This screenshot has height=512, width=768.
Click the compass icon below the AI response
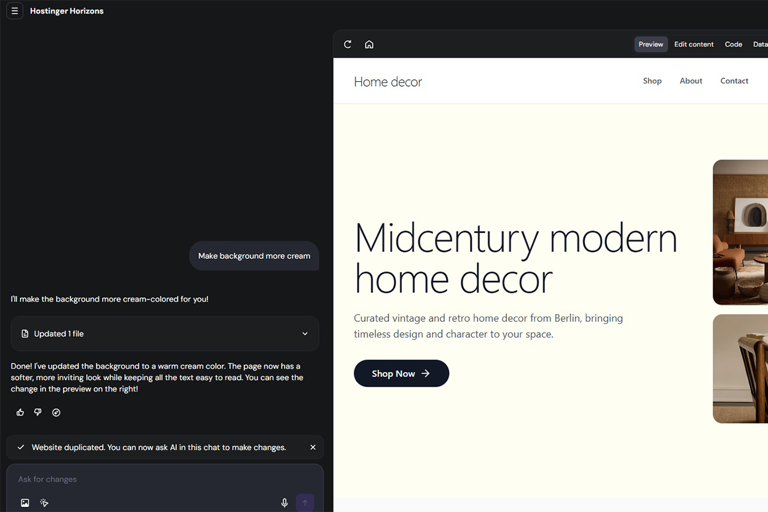tap(56, 413)
